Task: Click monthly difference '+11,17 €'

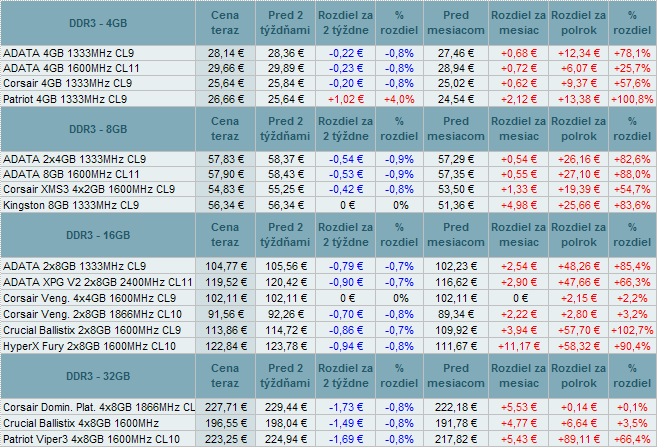Action: tap(519, 346)
